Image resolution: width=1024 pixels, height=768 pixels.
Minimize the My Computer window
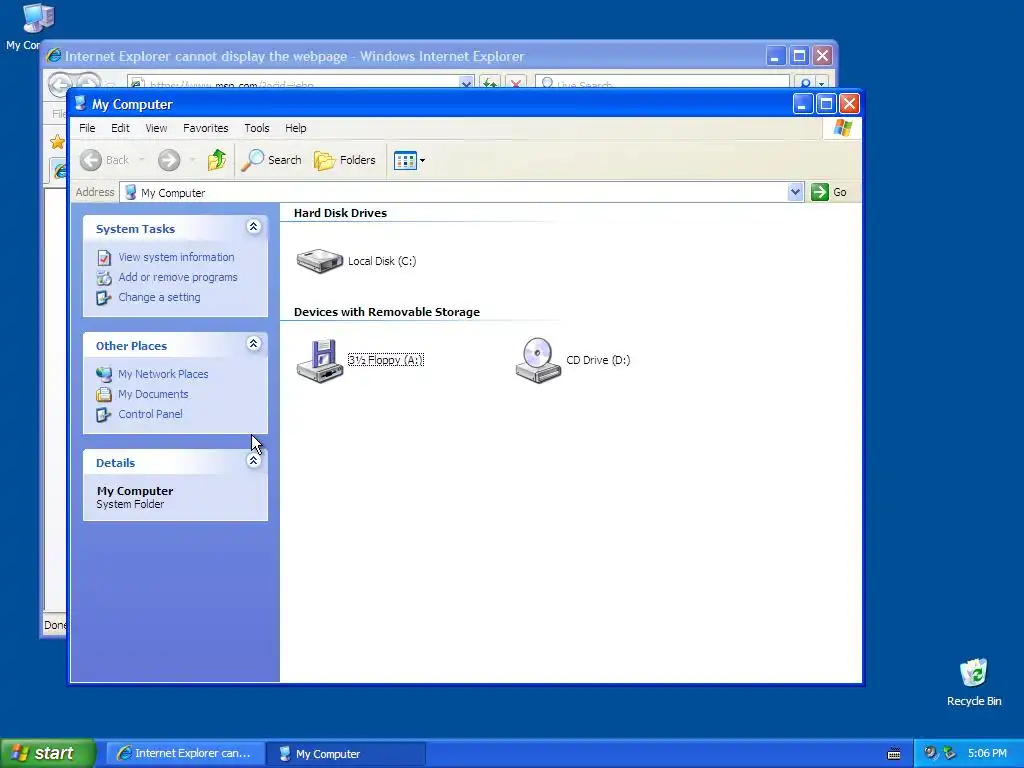803,103
